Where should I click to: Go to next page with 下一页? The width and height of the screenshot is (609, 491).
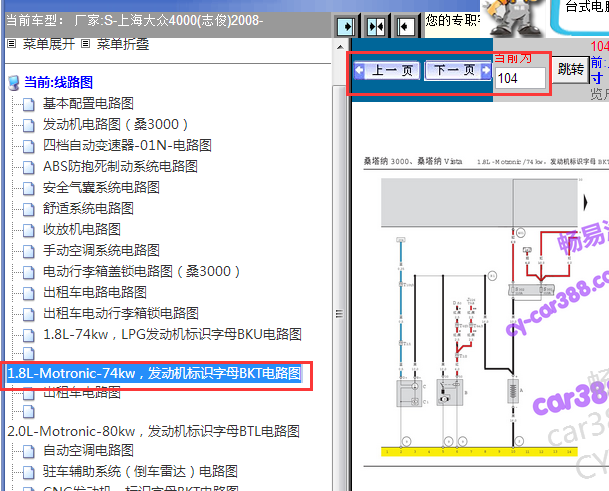[458, 70]
